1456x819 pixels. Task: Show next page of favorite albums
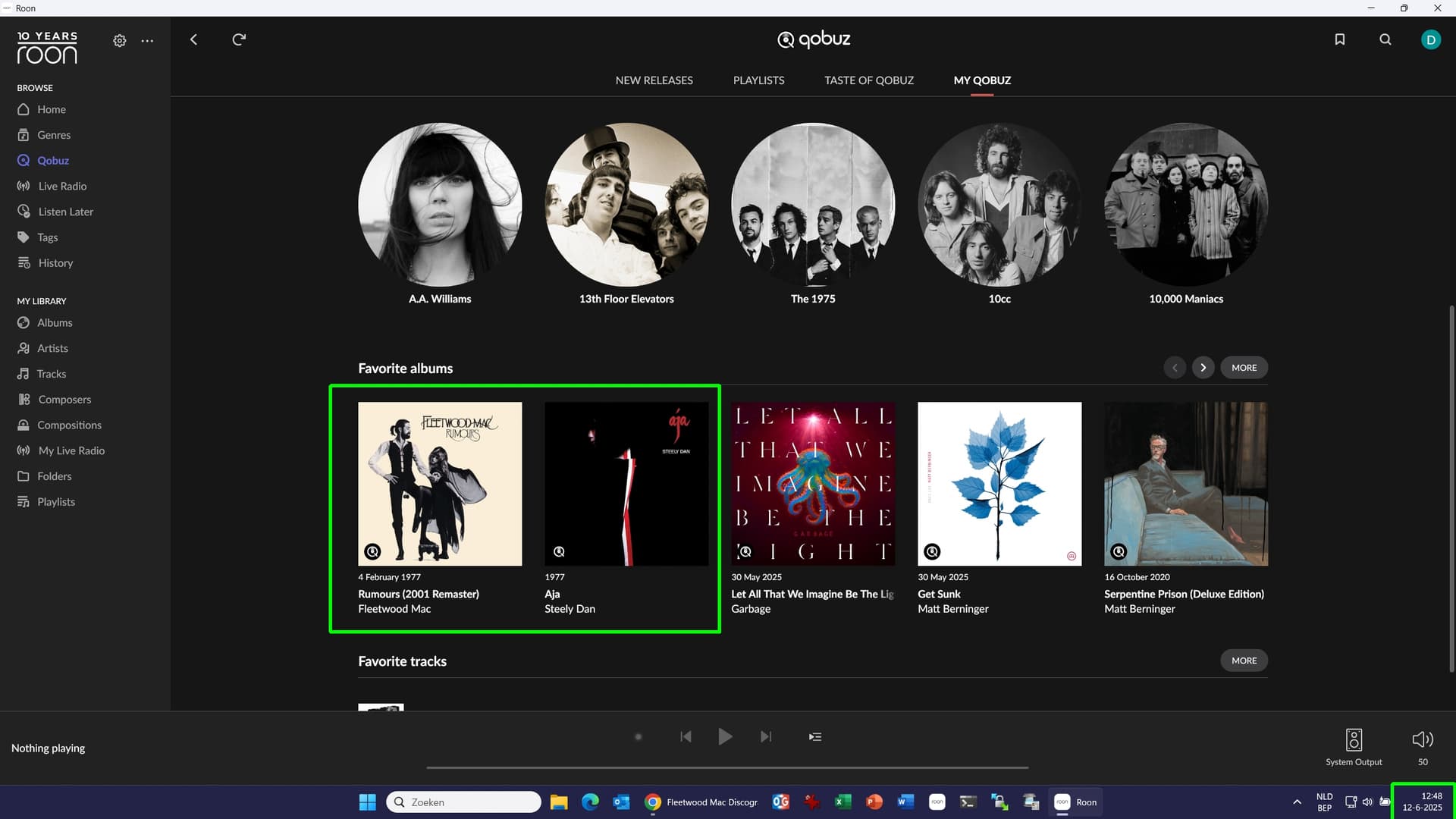(1203, 368)
